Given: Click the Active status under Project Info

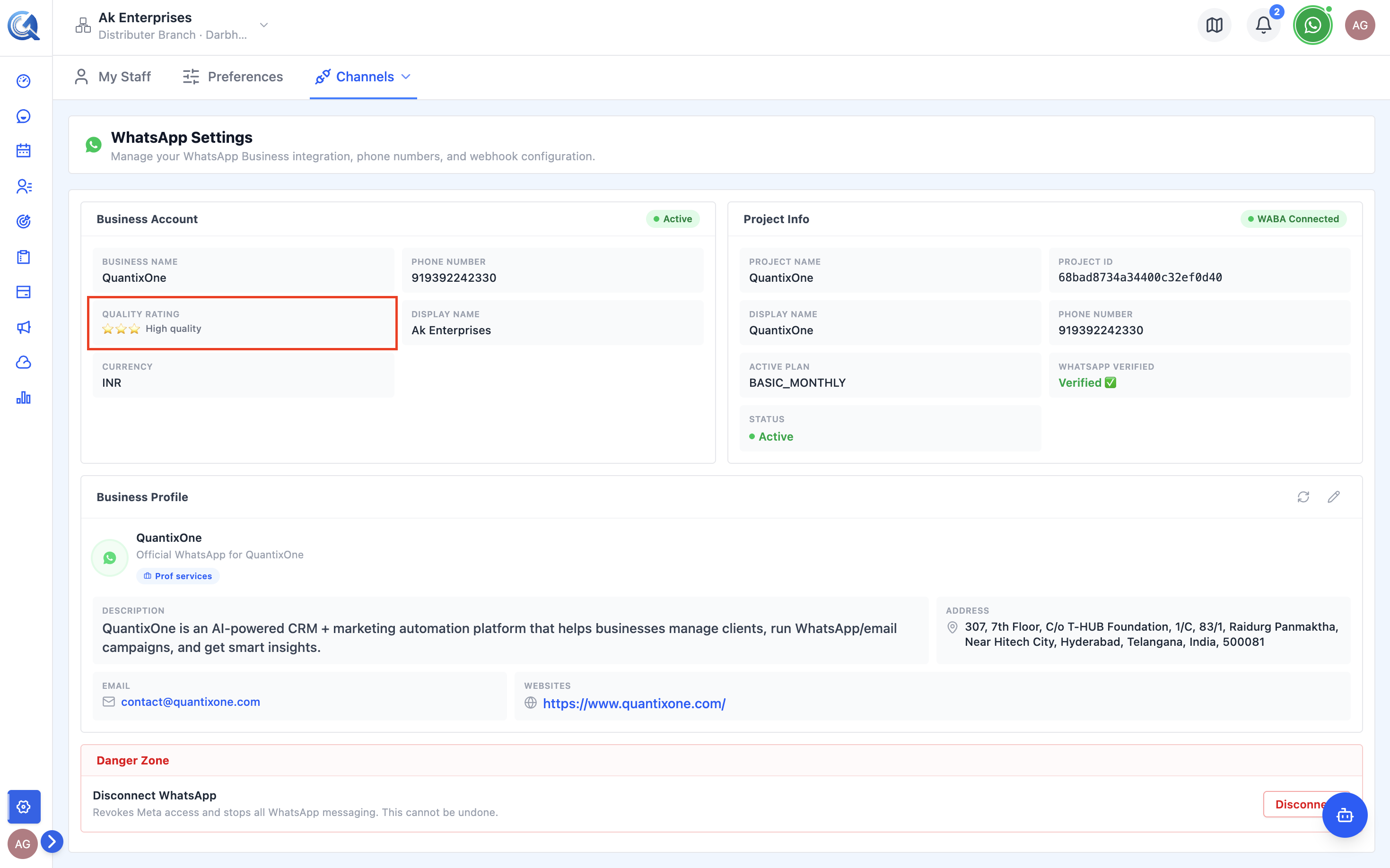Looking at the screenshot, I should [771, 437].
